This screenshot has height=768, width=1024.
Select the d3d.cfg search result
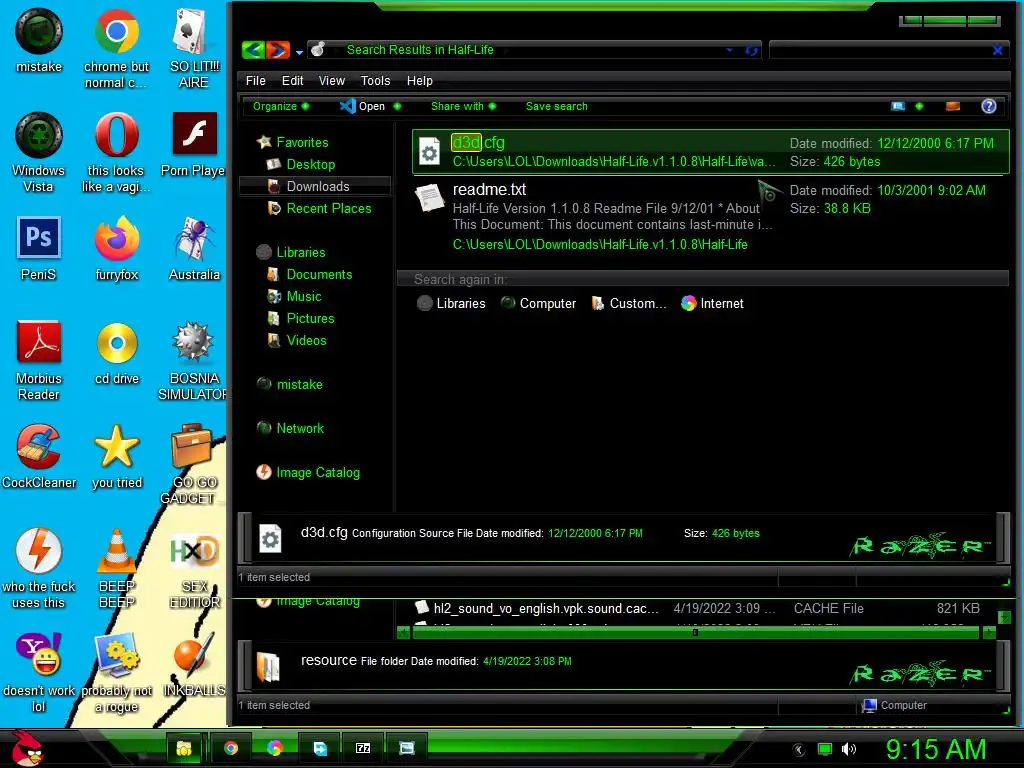711,152
